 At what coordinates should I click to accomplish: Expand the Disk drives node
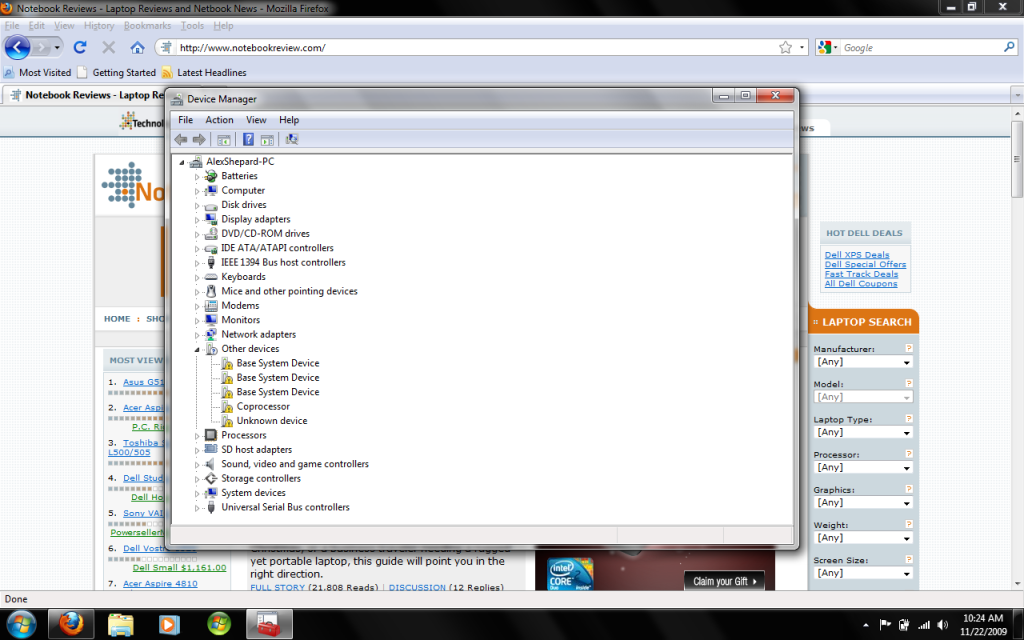click(197, 205)
